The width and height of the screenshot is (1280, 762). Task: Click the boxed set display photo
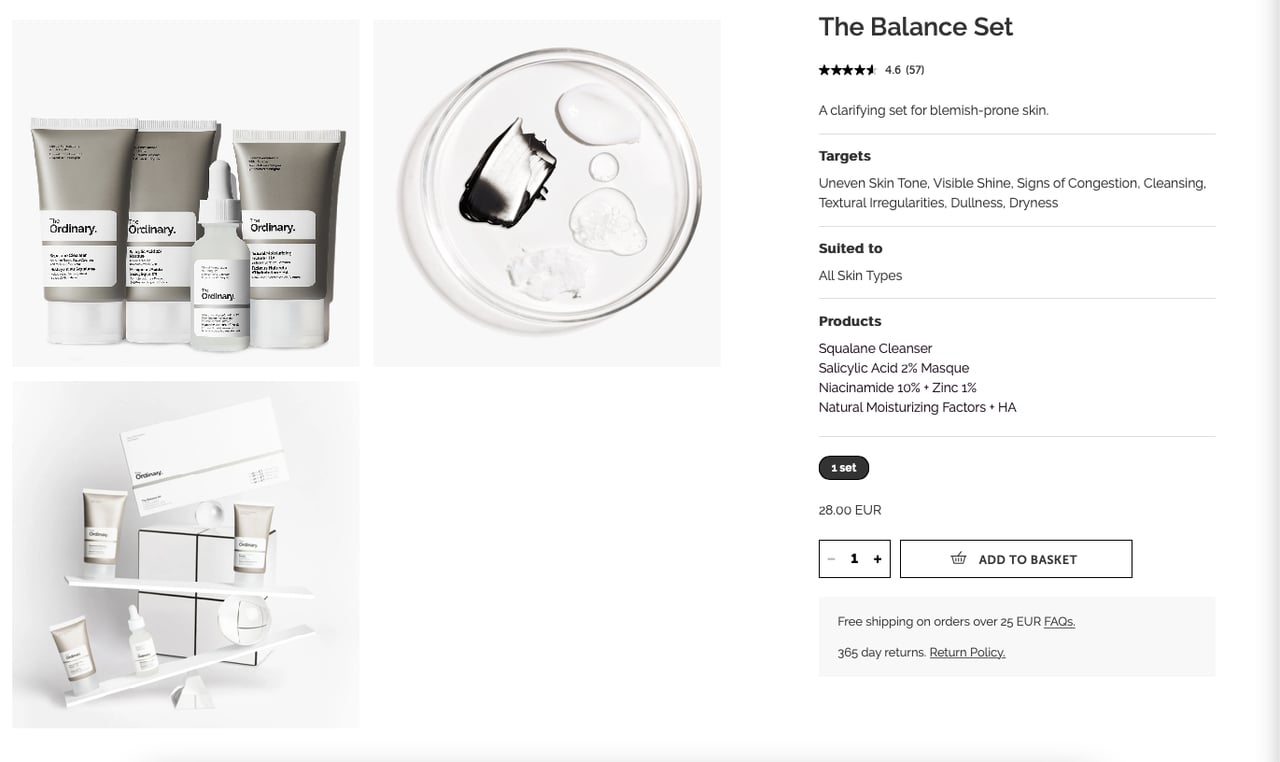coord(185,554)
